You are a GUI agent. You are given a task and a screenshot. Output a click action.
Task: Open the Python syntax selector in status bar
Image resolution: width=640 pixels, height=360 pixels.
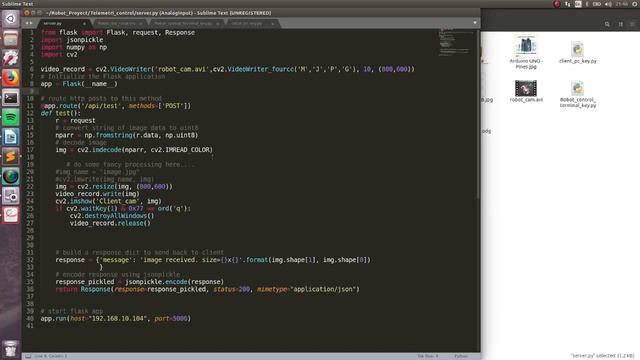coord(461,356)
